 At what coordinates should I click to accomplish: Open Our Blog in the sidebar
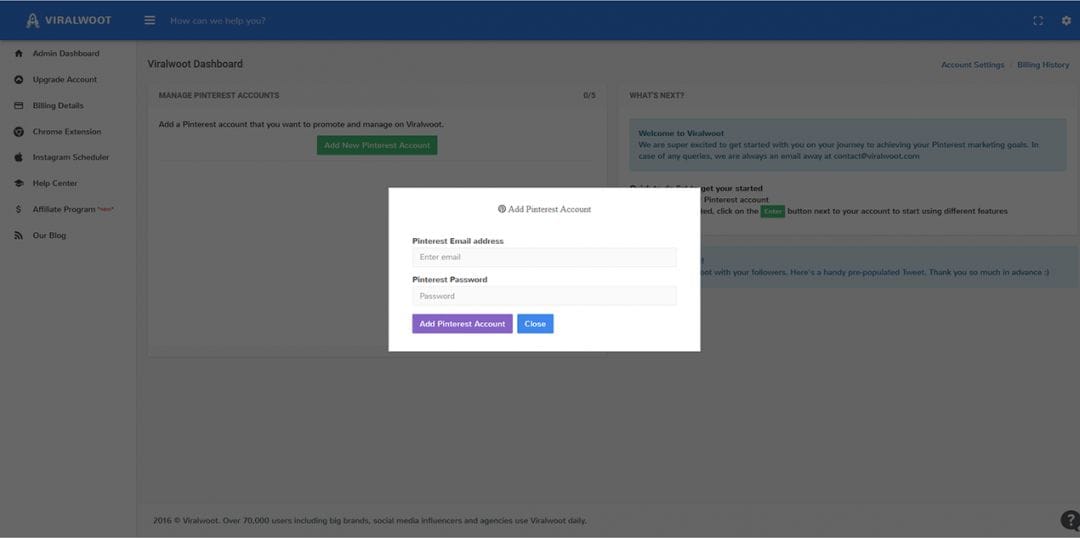(49, 236)
